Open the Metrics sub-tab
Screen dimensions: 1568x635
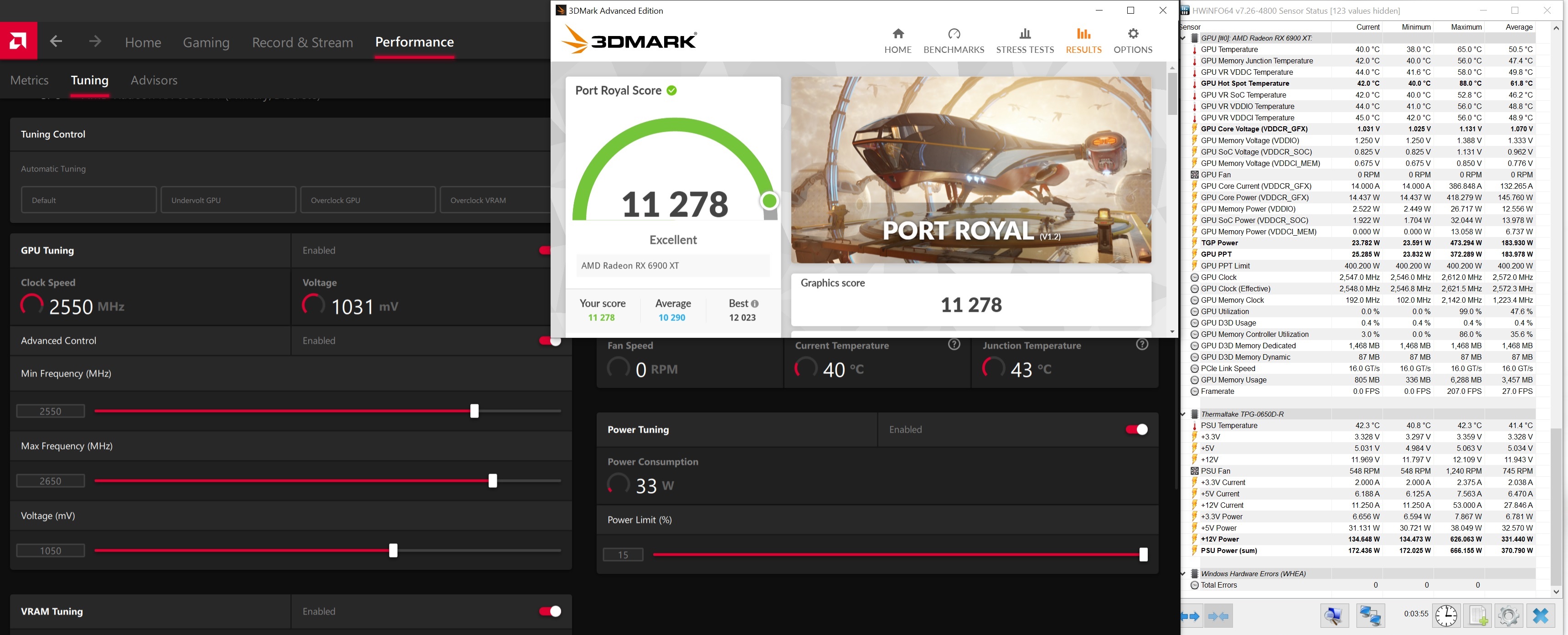click(x=29, y=80)
